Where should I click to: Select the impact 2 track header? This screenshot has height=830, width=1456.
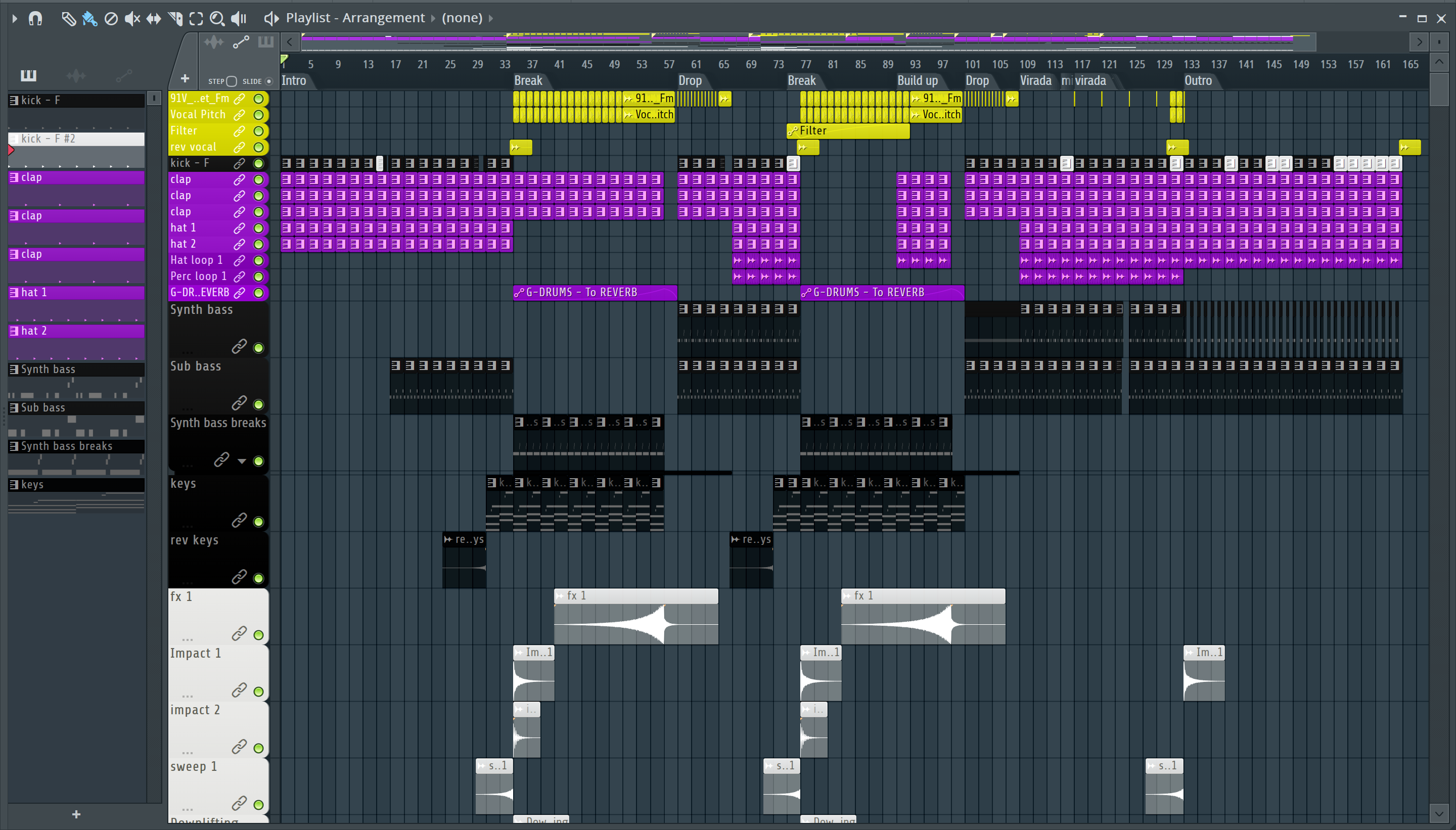click(x=218, y=730)
